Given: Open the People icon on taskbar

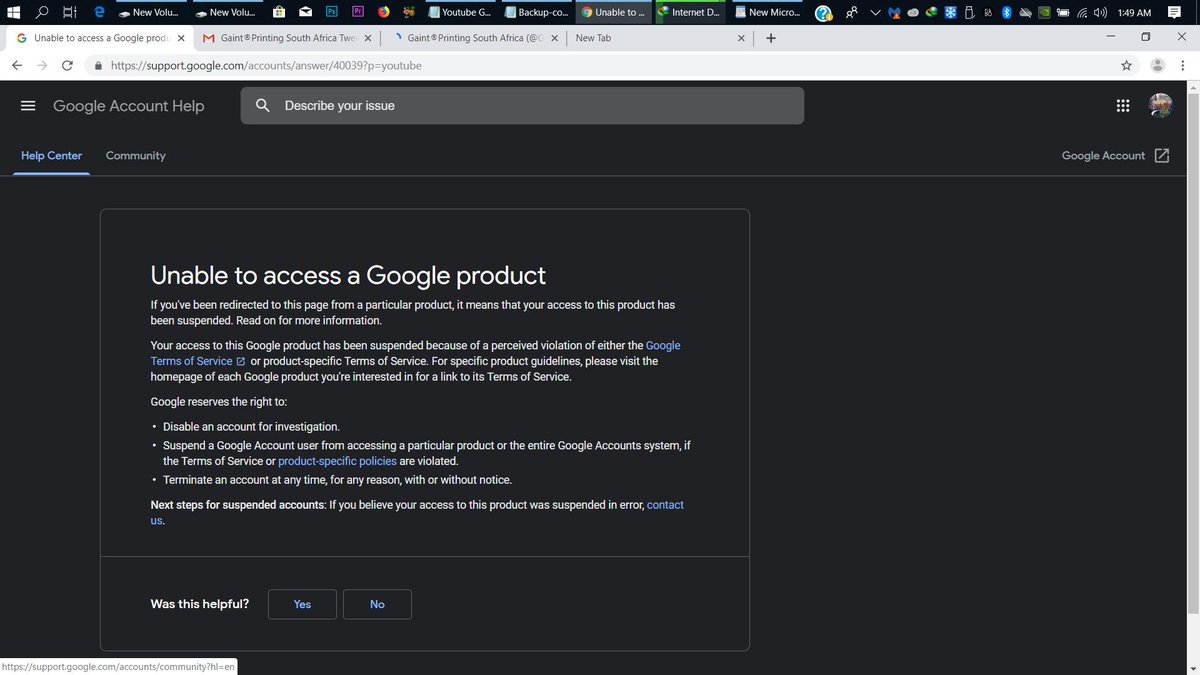Looking at the screenshot, I should coord(852,12).
